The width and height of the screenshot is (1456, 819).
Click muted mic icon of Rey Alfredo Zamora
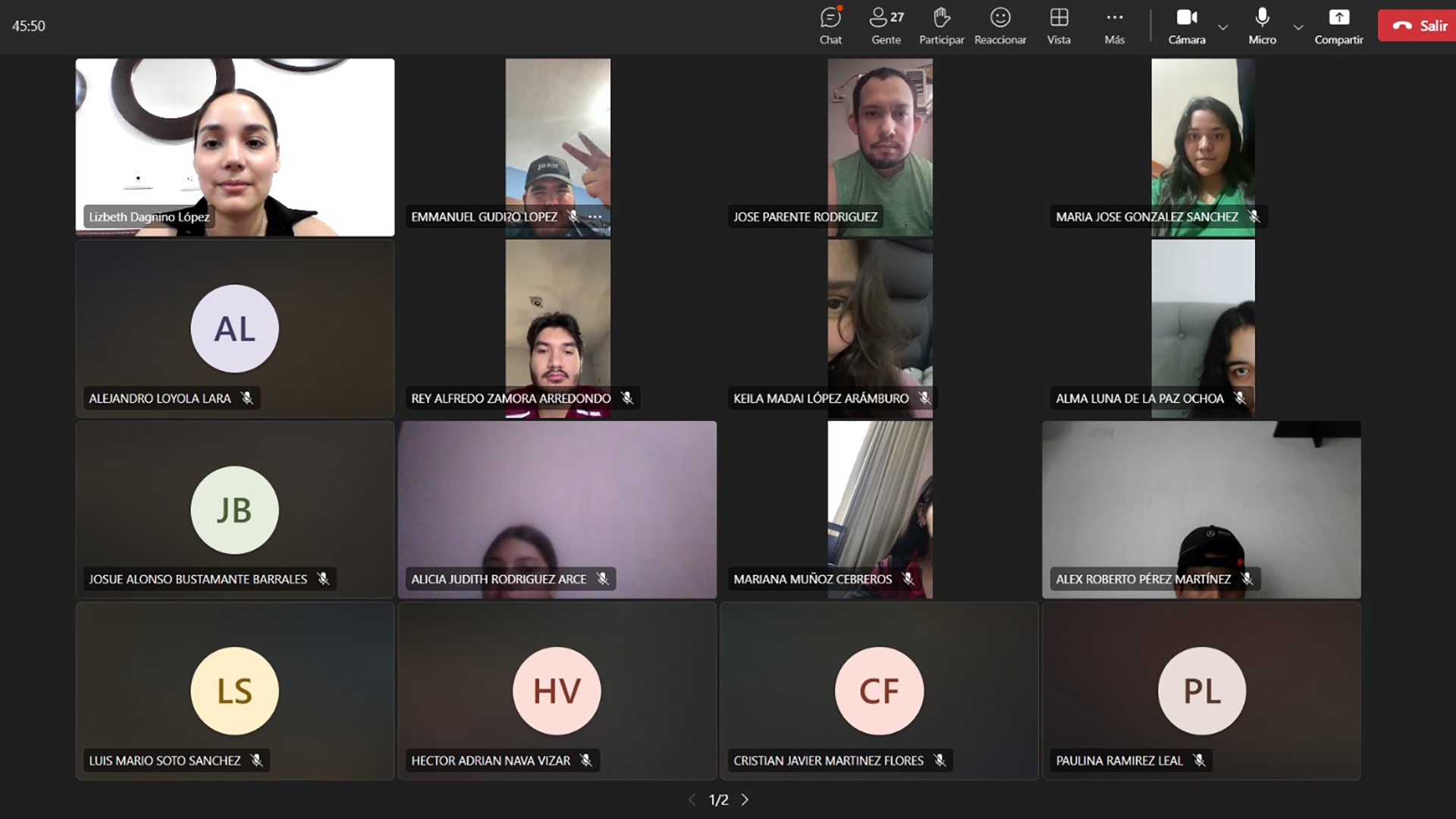pyautogui.click(x=627, y=398)
